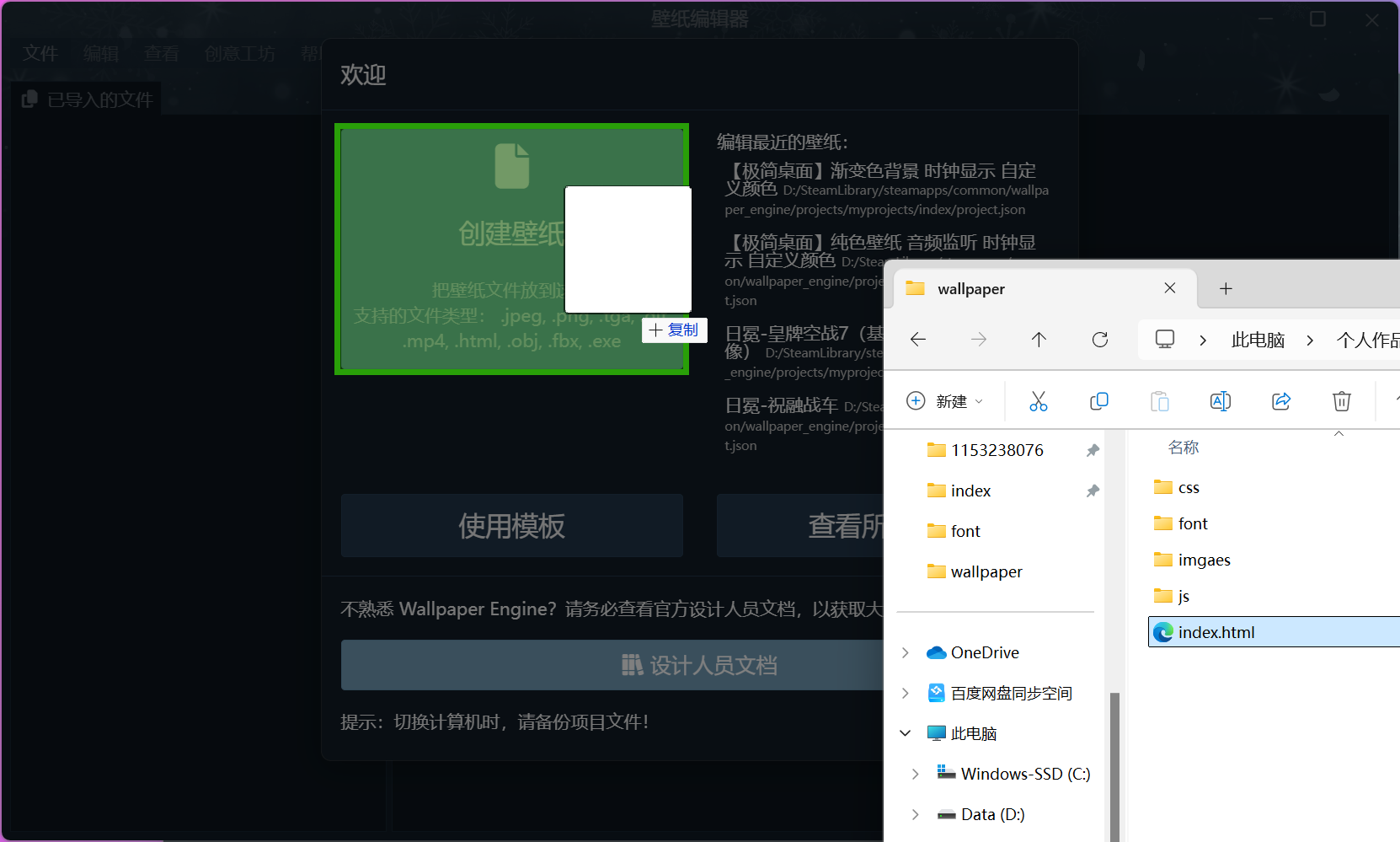Expand the OneDrive tree node
1400x842 pixels.
(906, 653)
